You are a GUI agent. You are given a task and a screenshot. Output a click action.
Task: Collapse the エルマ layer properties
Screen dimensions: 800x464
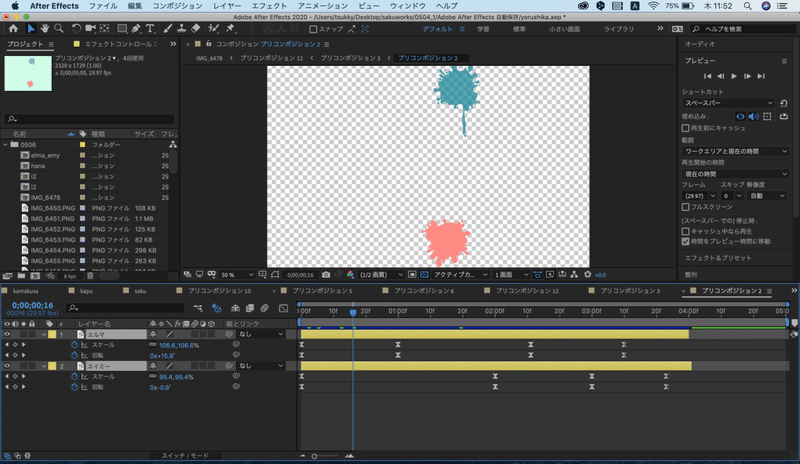(44, 334)
